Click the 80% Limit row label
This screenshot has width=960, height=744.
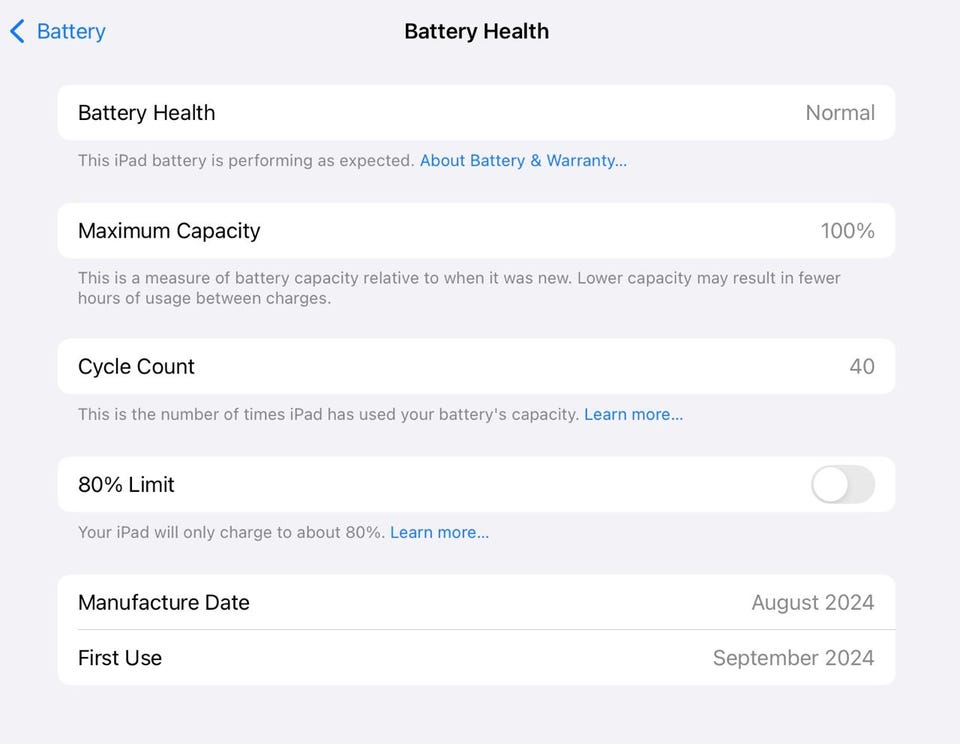point(126,485)
